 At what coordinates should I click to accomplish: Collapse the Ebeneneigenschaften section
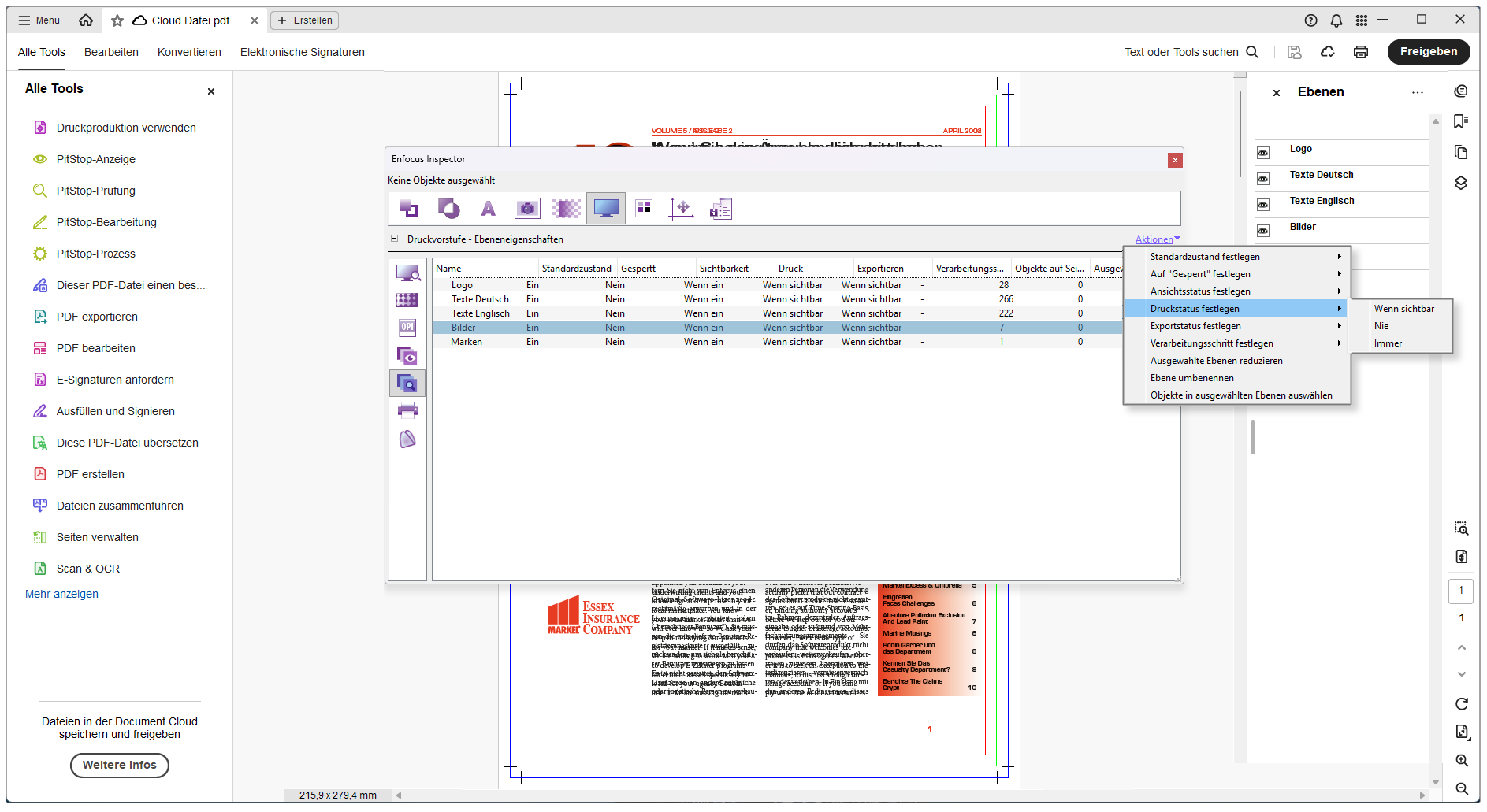393,239
